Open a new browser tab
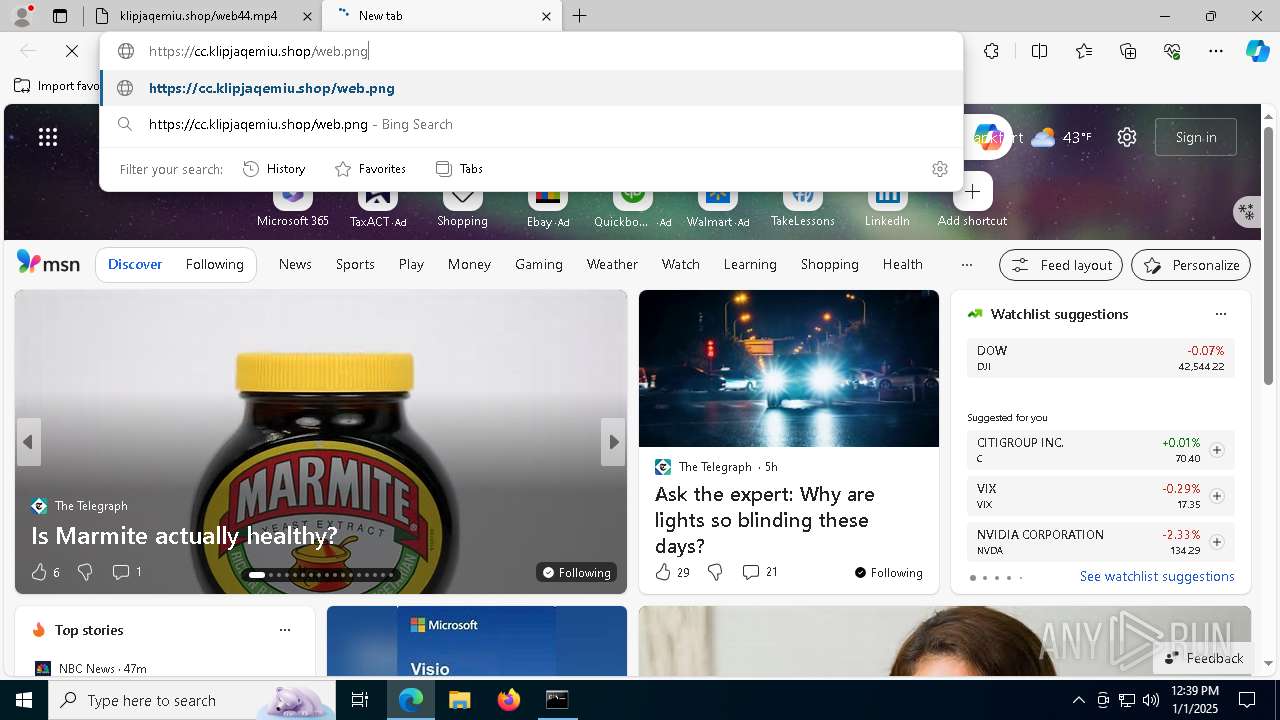1280x720 pixels. click(x=579, y=16)
